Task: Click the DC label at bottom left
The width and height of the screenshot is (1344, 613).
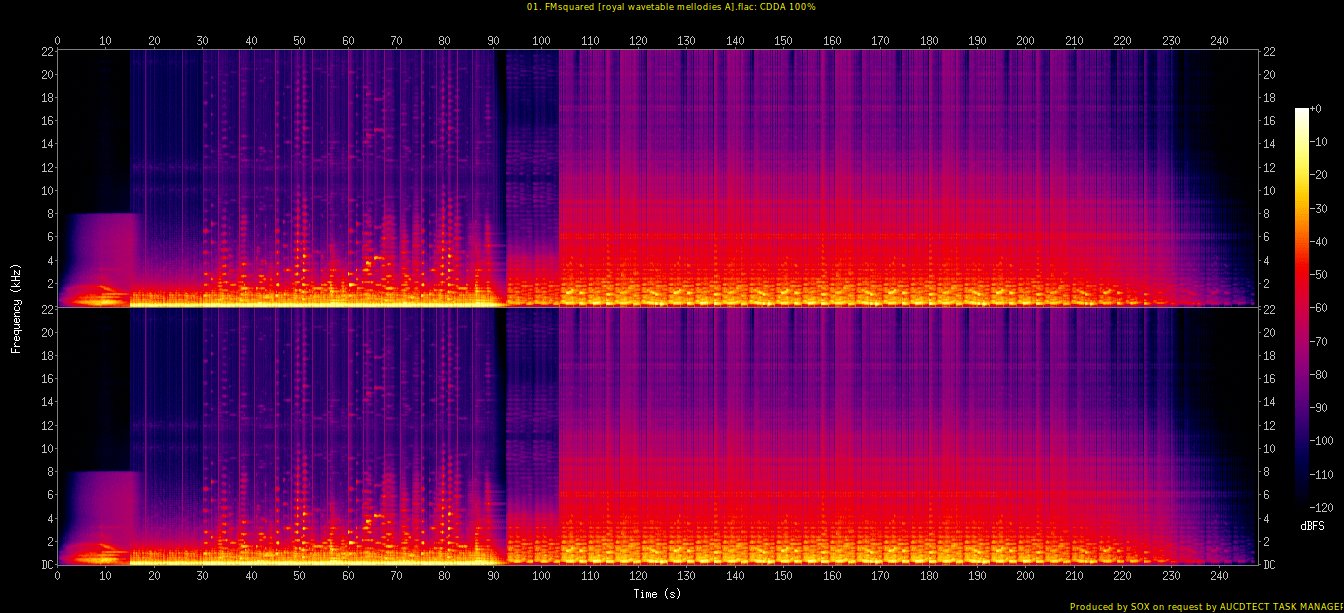Action: pyautogui.click(x=46, y=564)
